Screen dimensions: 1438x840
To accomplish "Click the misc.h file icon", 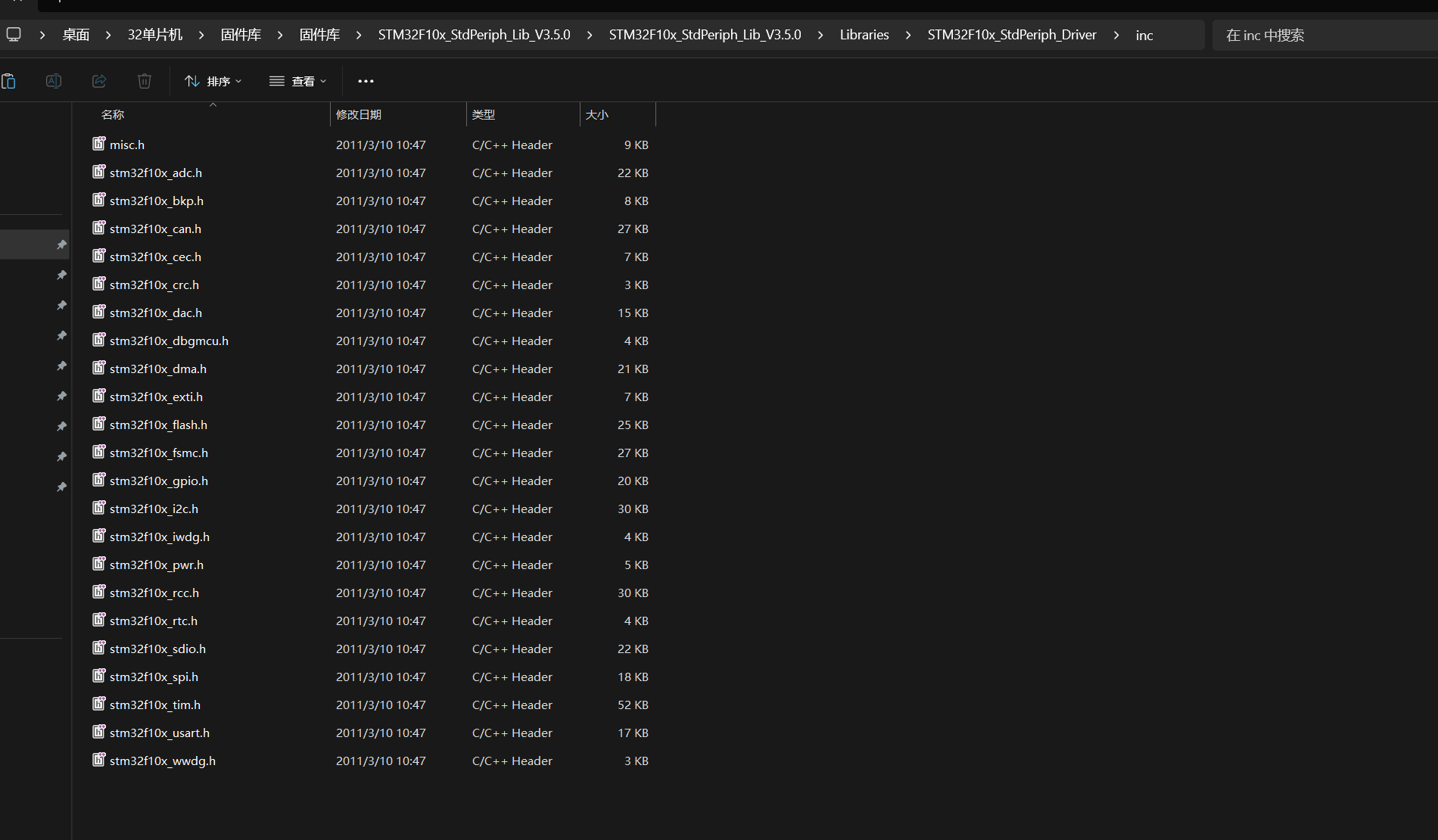I will (x=99, y=144).
